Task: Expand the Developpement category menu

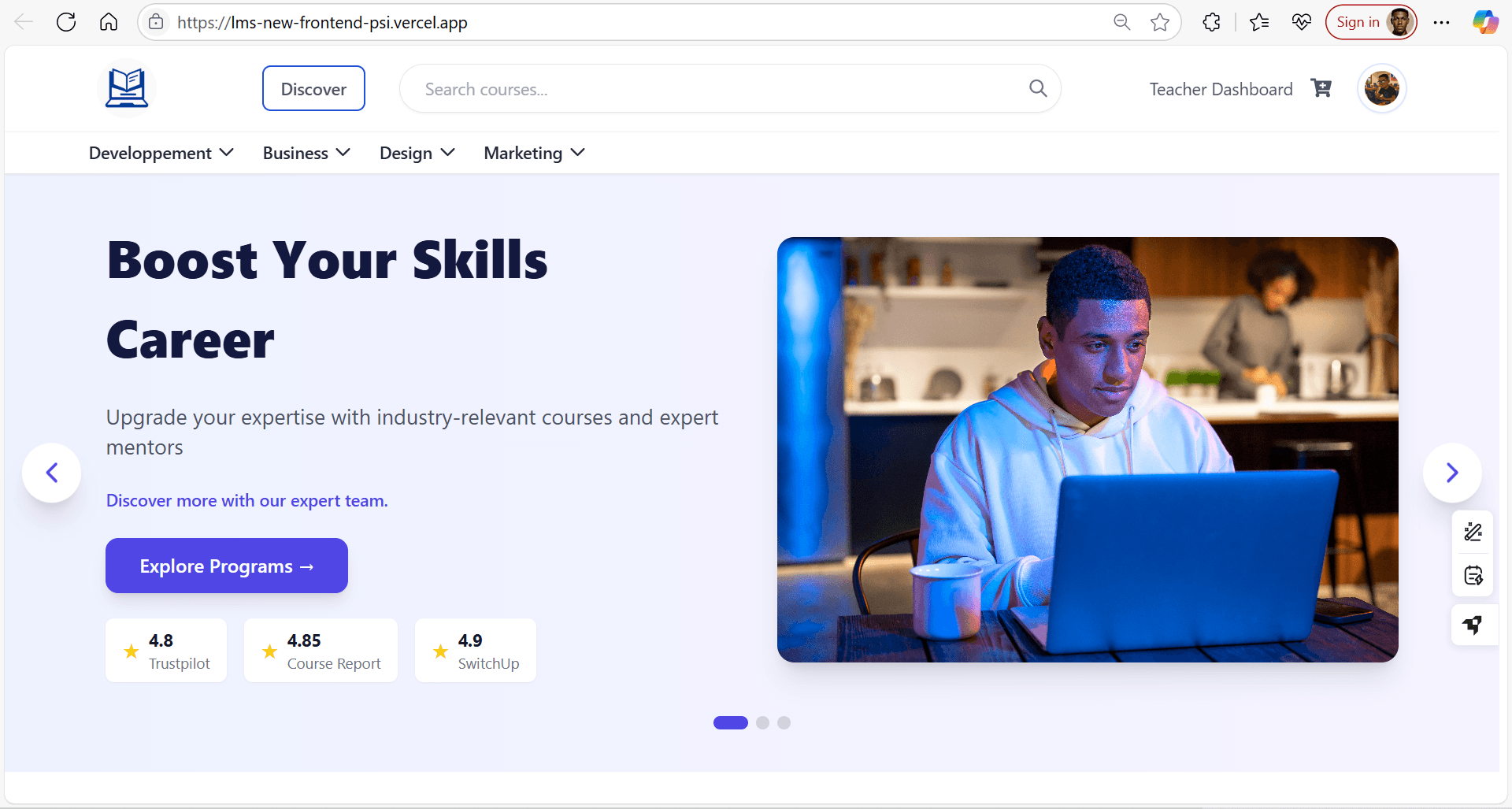Action: point(161,153)
